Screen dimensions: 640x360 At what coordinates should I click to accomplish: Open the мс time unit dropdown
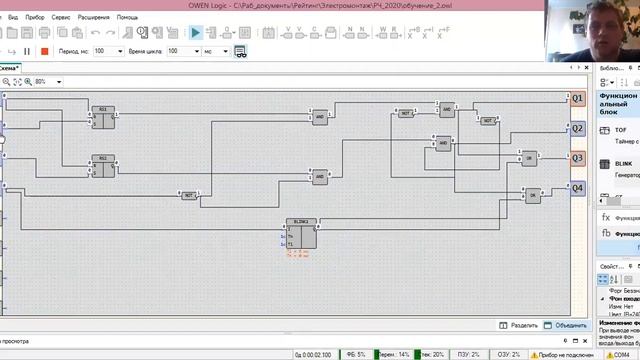(x=225, y=51)
